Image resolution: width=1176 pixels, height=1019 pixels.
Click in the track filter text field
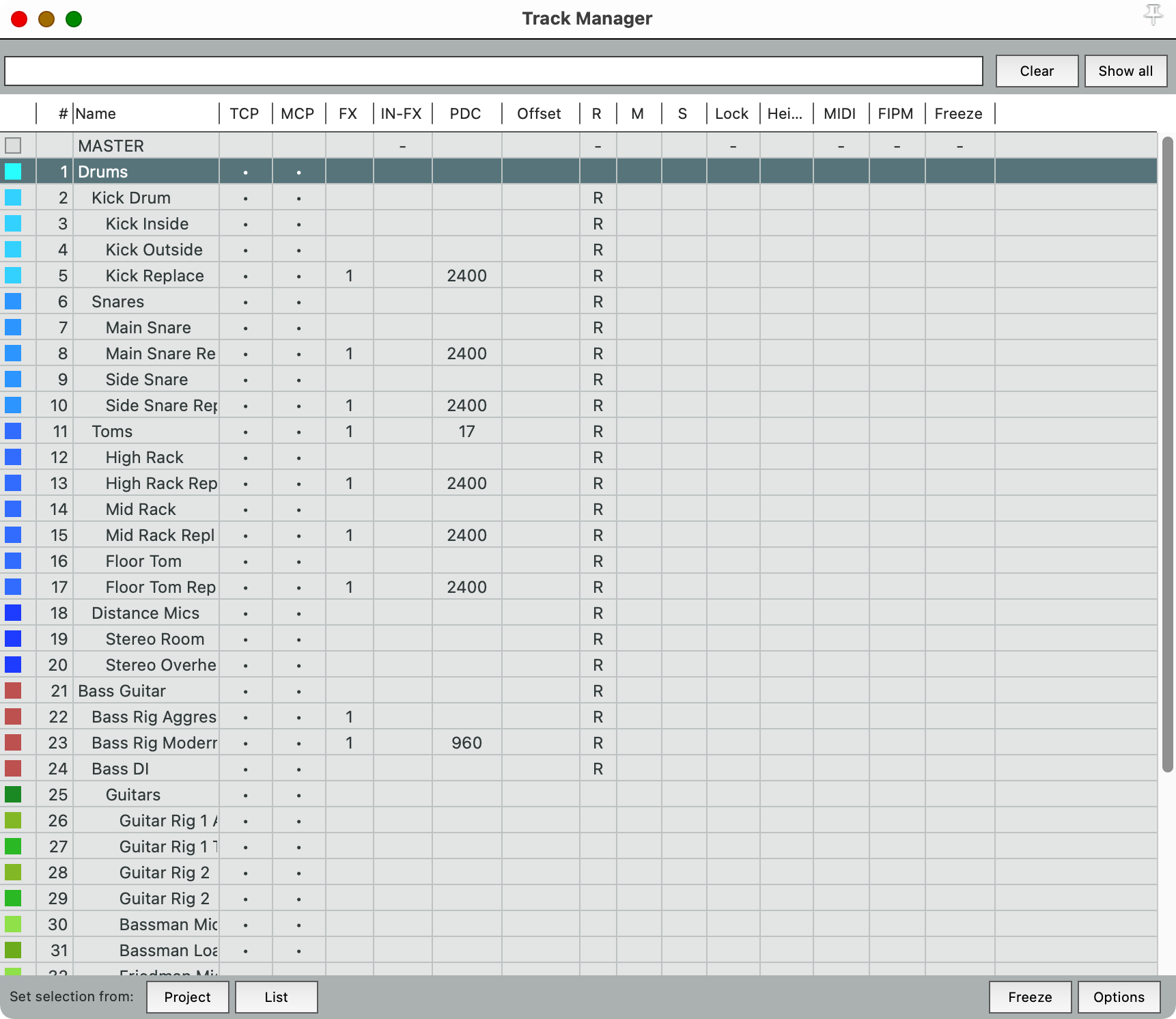click(x=493, y=71)
